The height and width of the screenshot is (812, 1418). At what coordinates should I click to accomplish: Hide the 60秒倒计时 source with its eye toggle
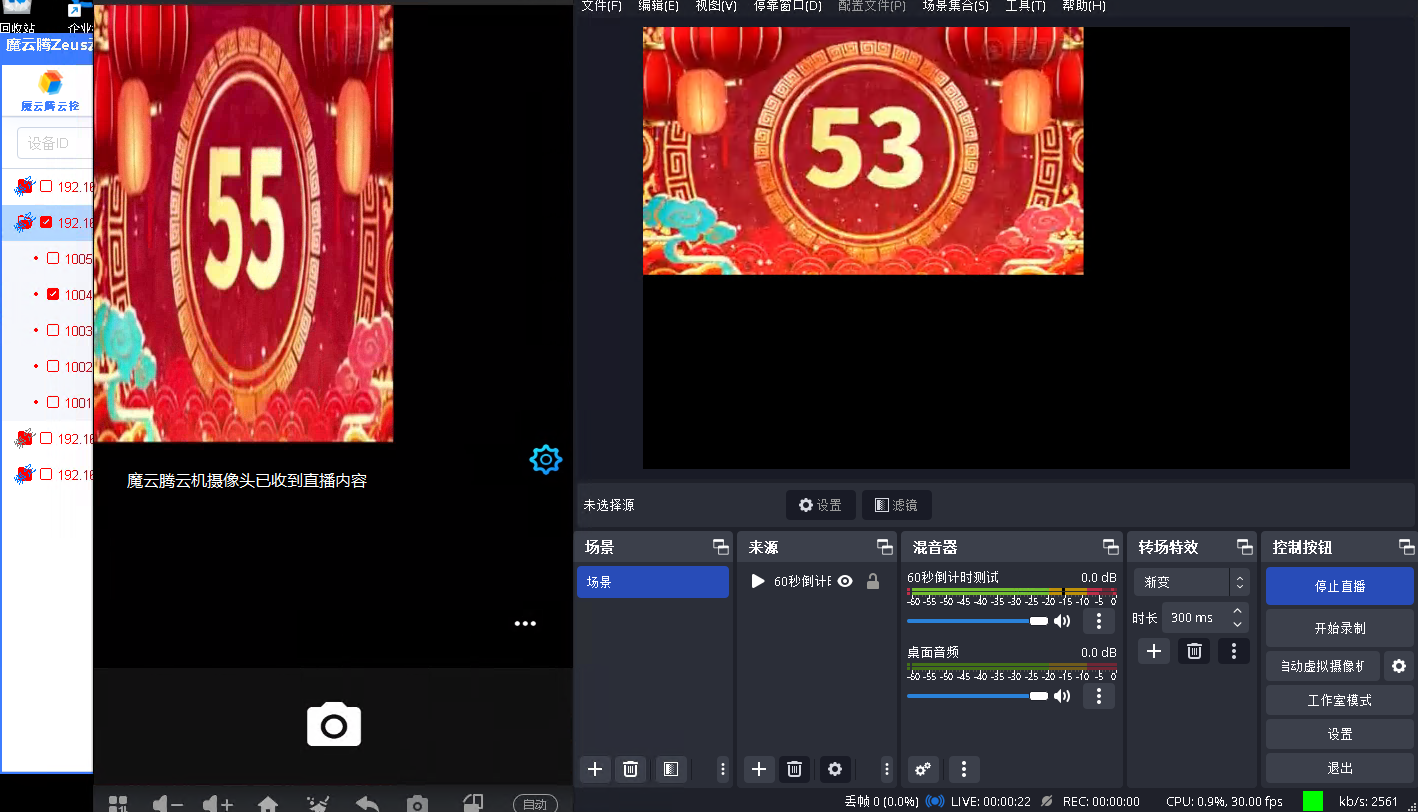[845, 580]
